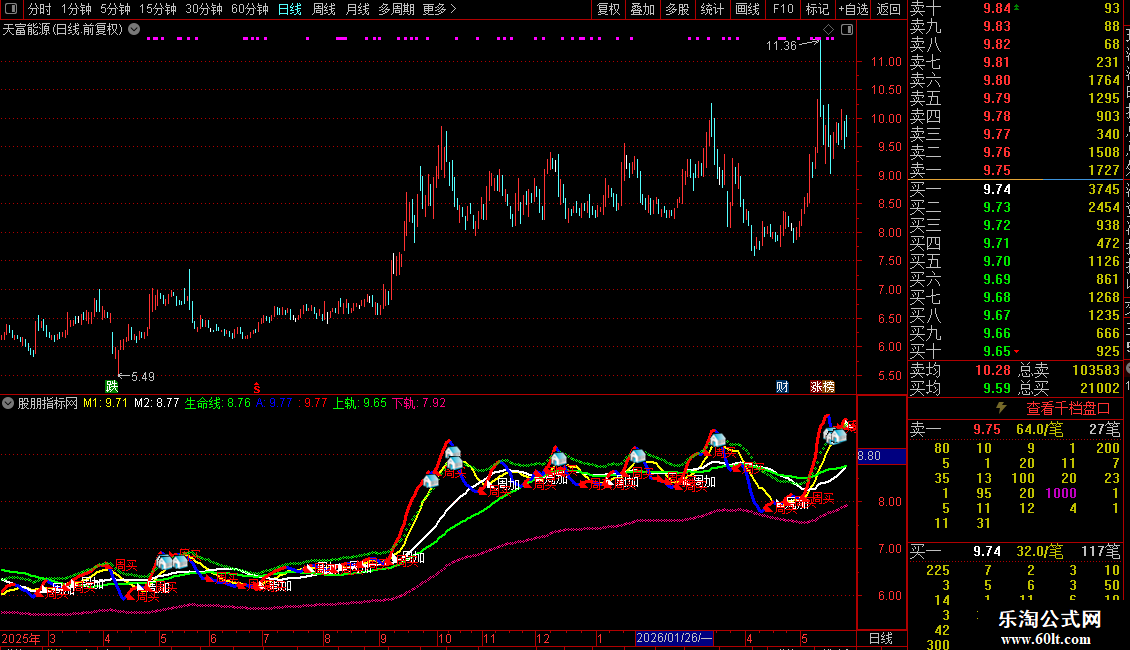
Task: Select the 30分钟 period
Action: (203, 9)
